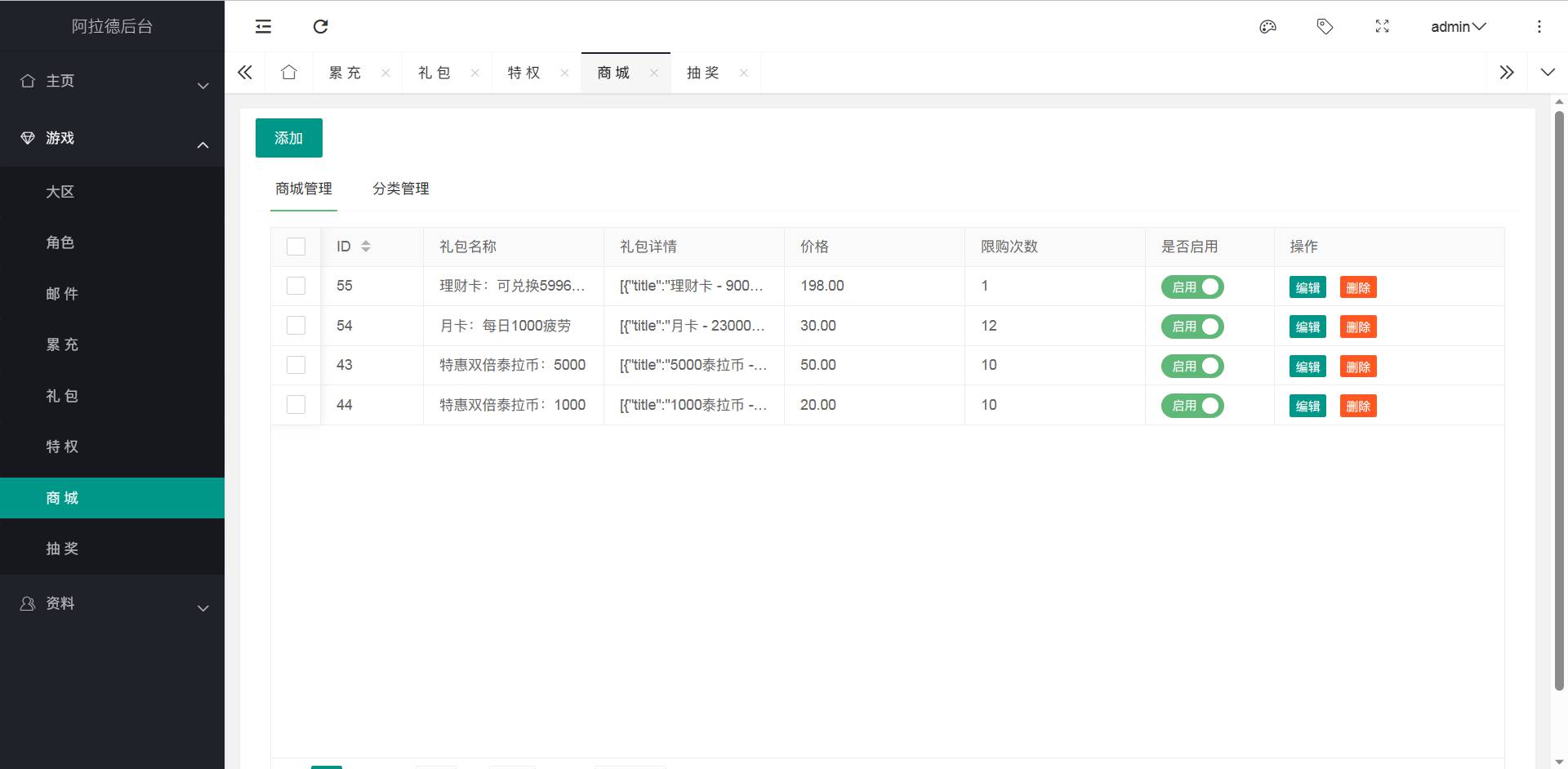Open 累充 in the sidebar
The image size is (1568, 769).
113,344
